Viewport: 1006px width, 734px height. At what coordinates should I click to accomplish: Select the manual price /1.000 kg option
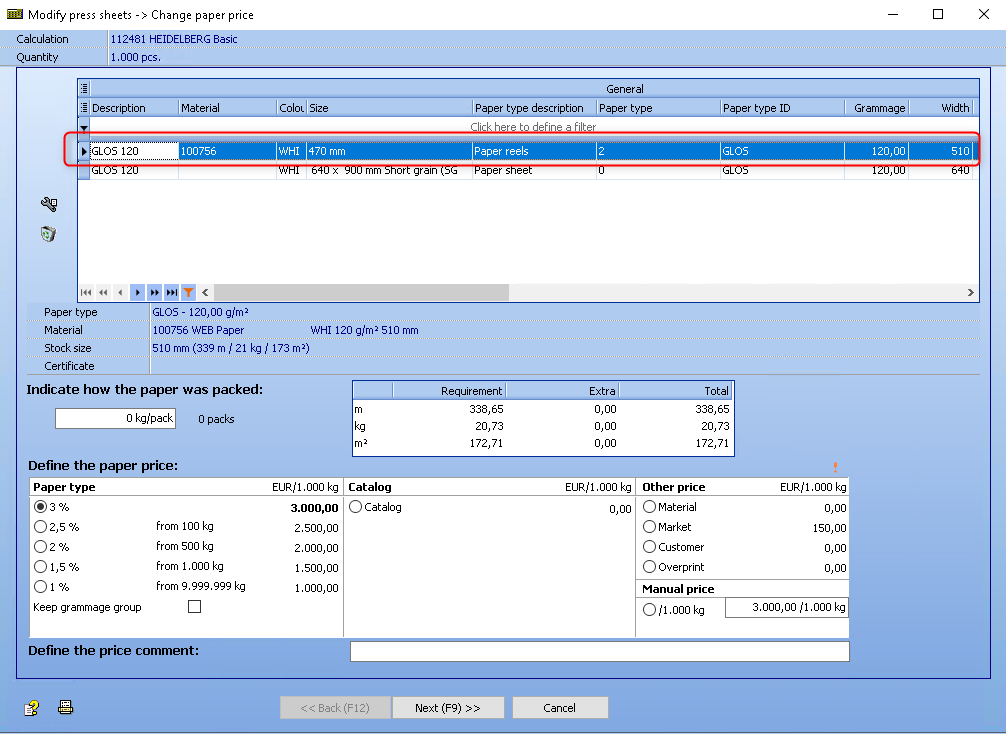[649, 610]
